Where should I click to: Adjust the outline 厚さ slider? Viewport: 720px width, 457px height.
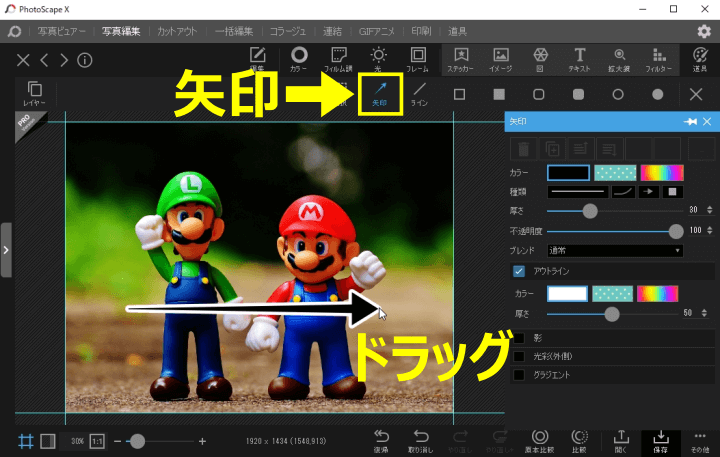tap(612, 314)
